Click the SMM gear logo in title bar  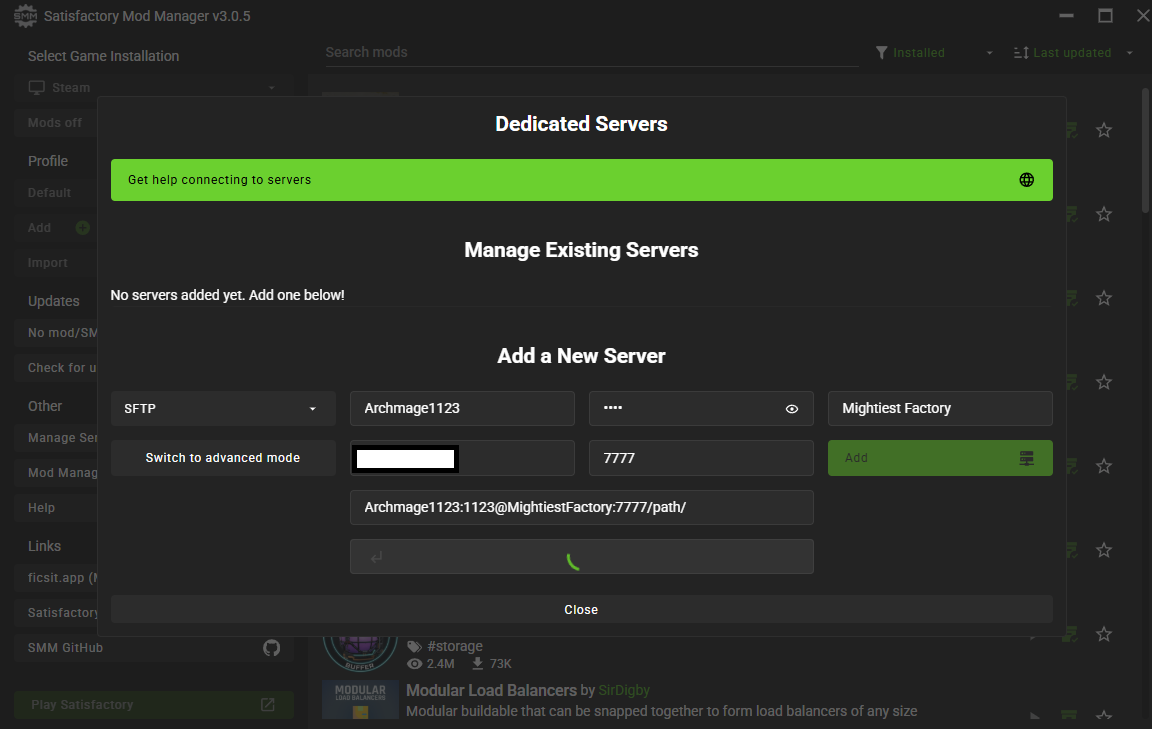coord(25,15)
